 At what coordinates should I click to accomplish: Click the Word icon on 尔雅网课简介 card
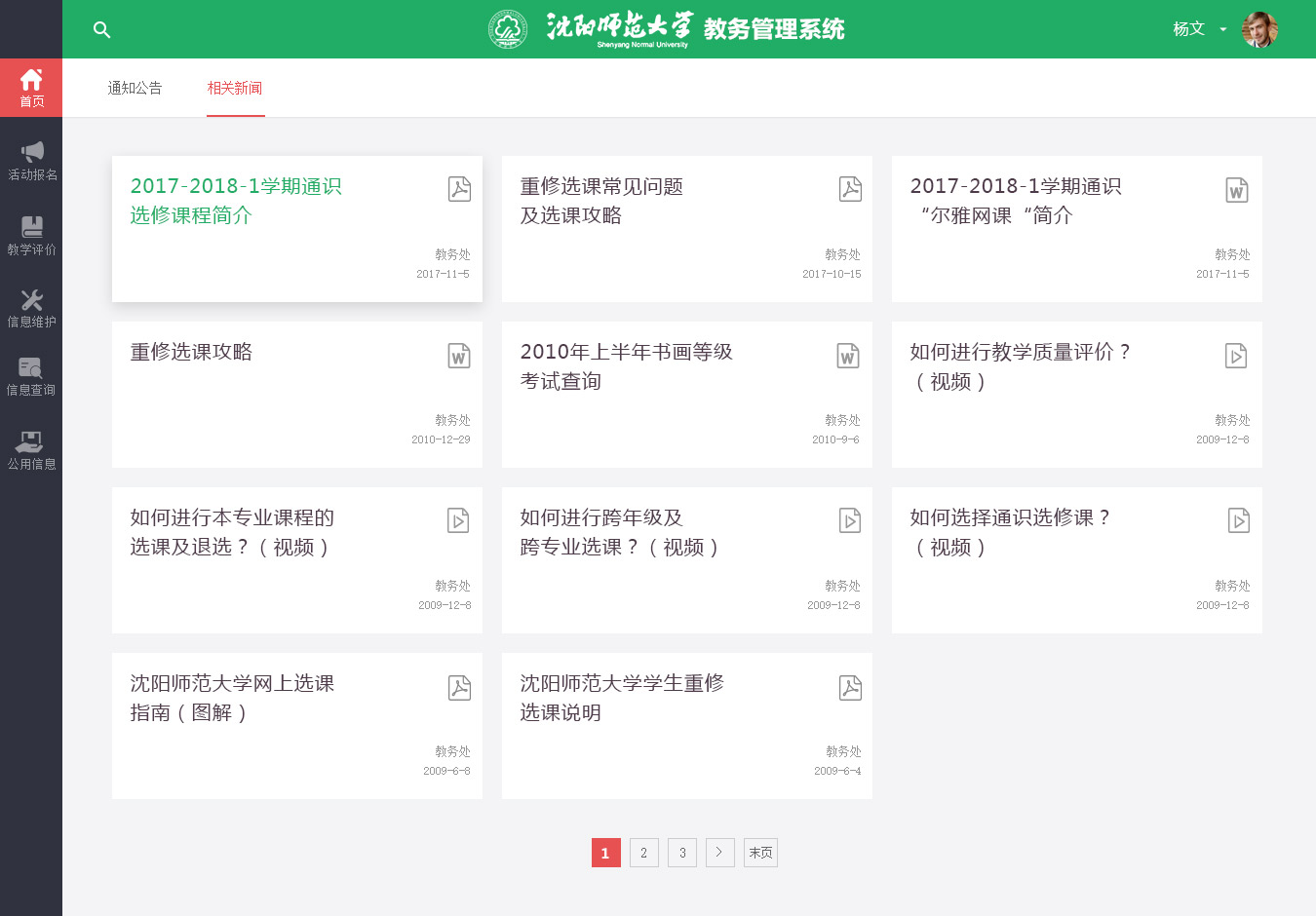pyautogui.click(x=1236, y=190)
